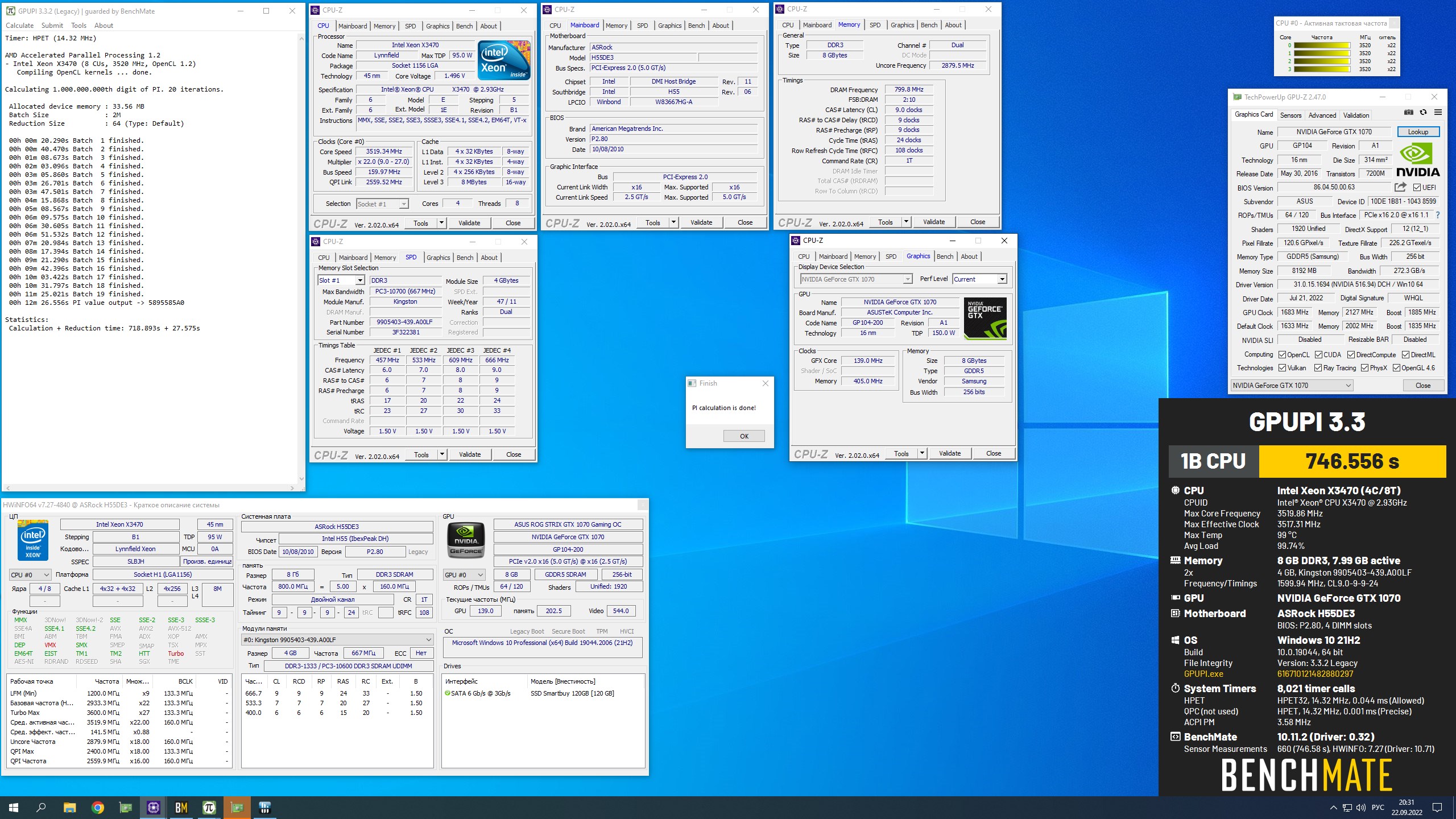Screen dimensions: 1456x819
Task: Click NVIDIA logo in GPU-Z window
Action: point(1418,160)
